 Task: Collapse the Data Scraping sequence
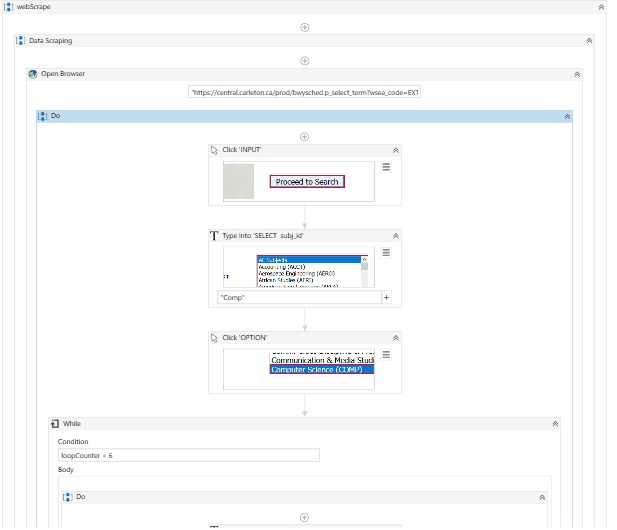[589, 41]
